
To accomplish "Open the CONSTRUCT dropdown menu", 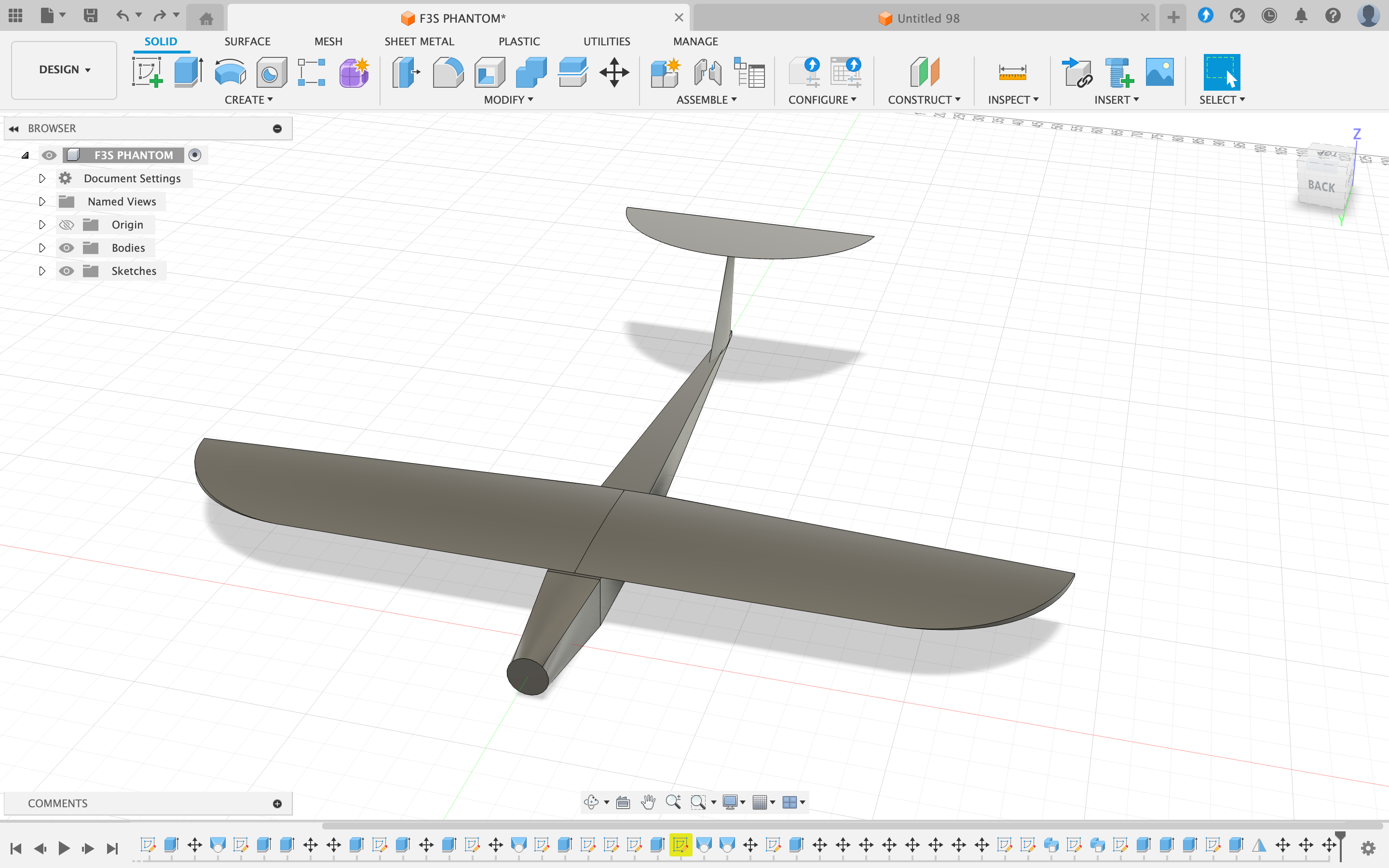I will [x=924, y=99].
